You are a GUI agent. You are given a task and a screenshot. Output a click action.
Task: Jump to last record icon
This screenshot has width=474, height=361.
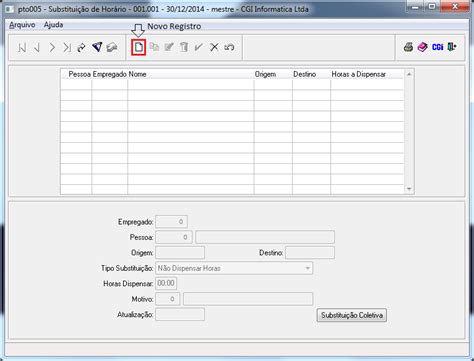coord(67,48)
